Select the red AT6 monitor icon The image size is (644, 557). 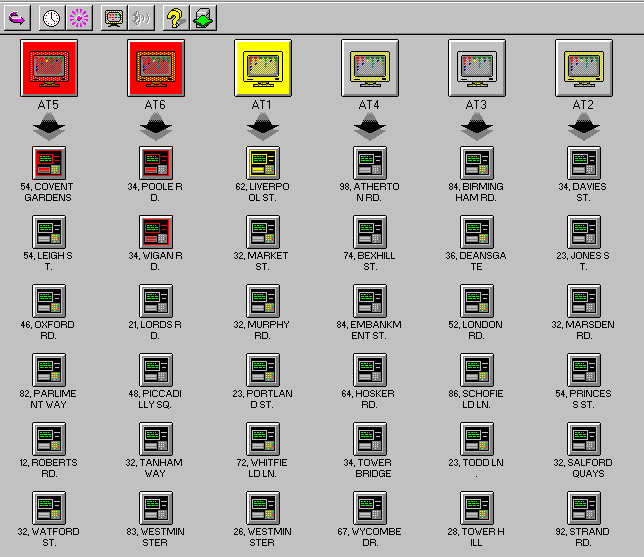click(x=156, y=68)
